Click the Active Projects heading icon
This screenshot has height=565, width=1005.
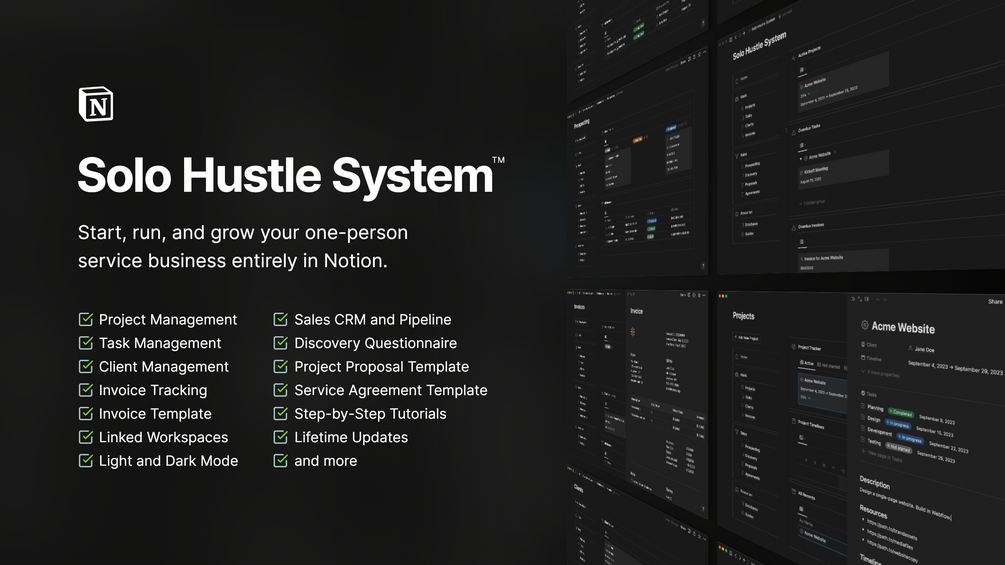point(793,58)
